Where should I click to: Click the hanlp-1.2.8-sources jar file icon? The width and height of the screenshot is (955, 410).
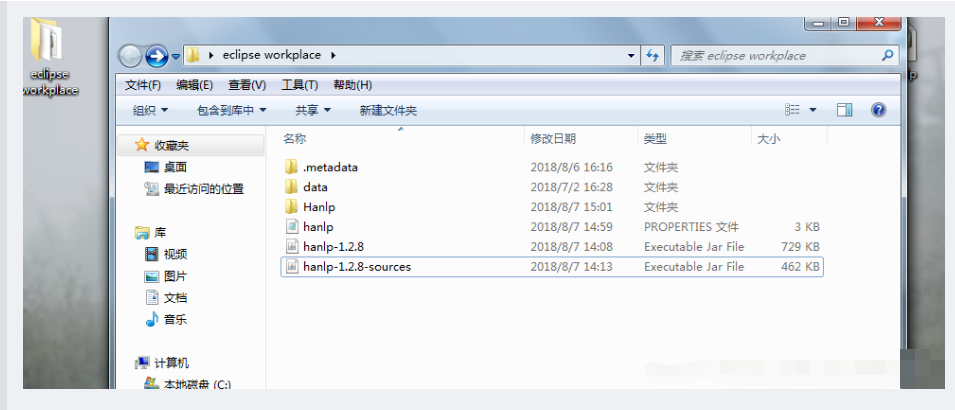coord(292,266)
